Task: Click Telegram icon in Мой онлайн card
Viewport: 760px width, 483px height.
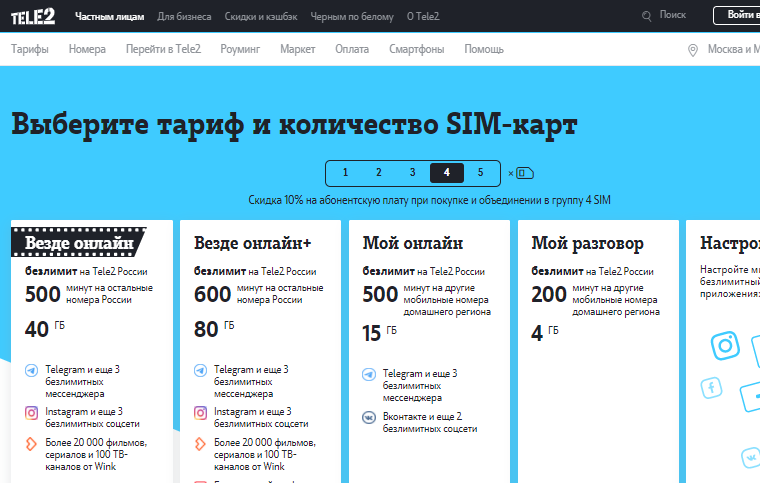Action: point(369,374)
